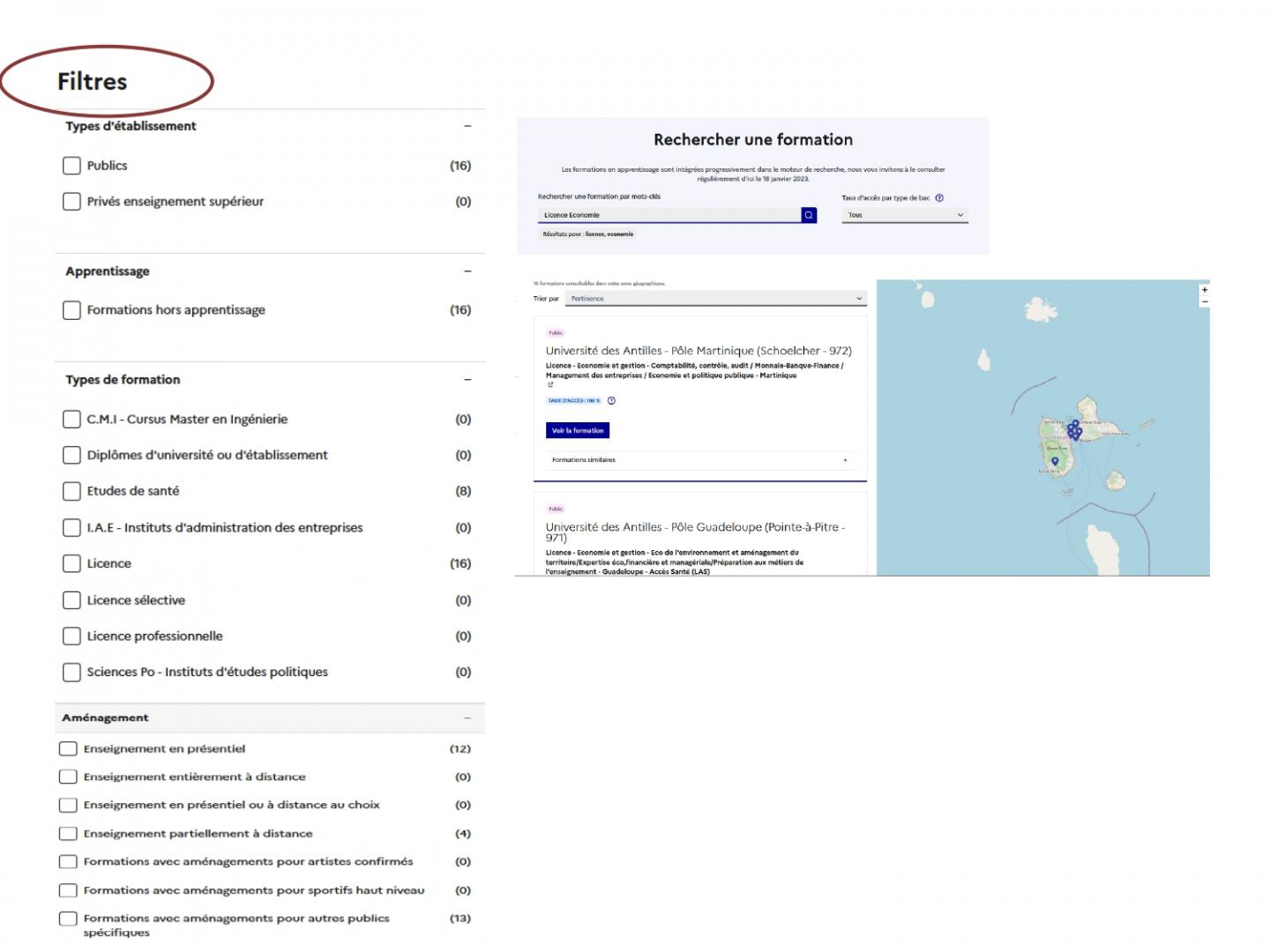Click the isolated southern map pin on Basse-Terre
The width and height of the screenshot is (1270, 952).
coord(1055,461)
